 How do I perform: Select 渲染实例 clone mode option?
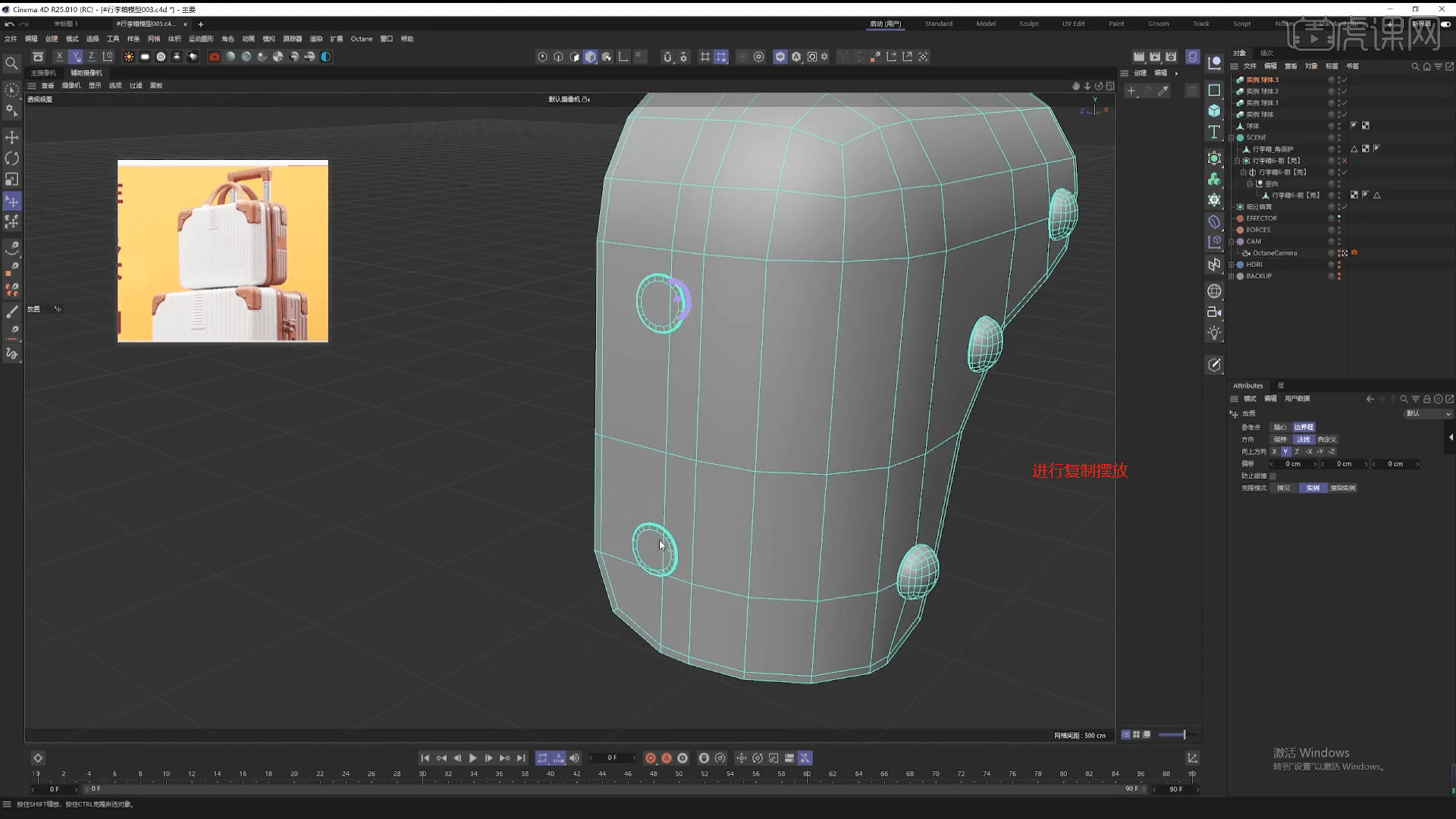click(x=1343, y=488)
